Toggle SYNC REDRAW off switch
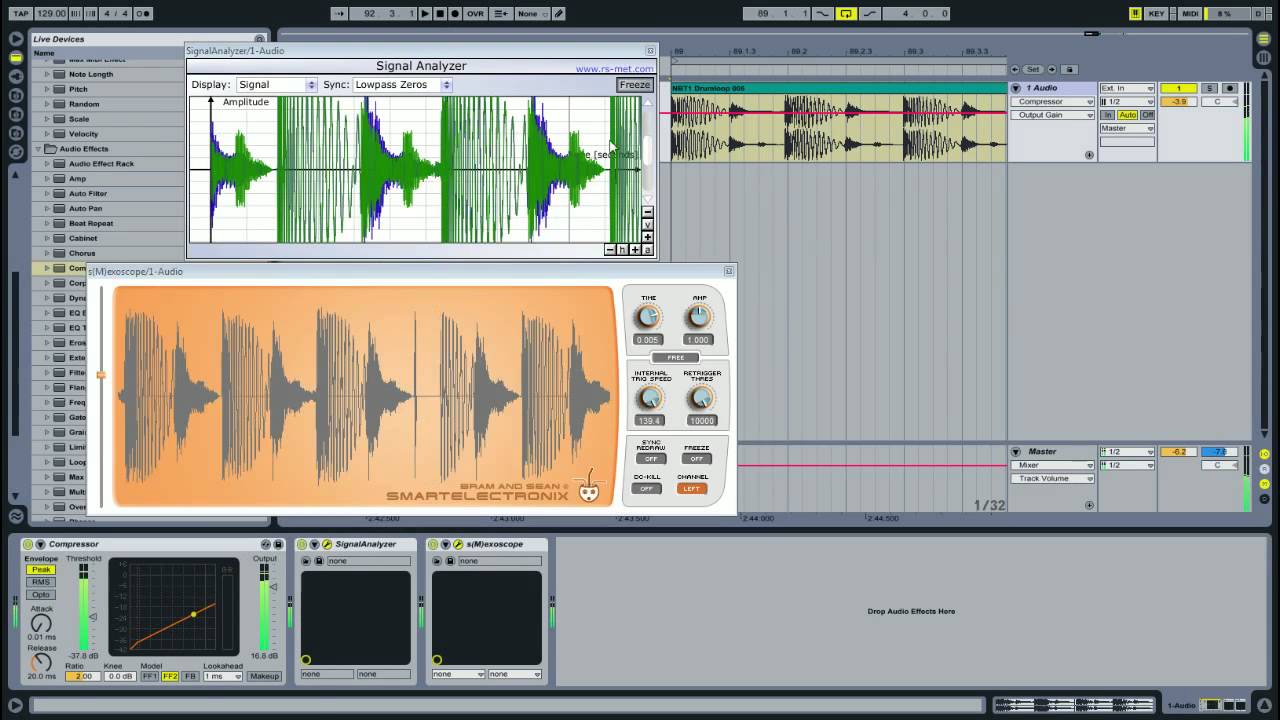Image resolution: width=1280 pixels, height=720 pixels. [x=651, y=459]
